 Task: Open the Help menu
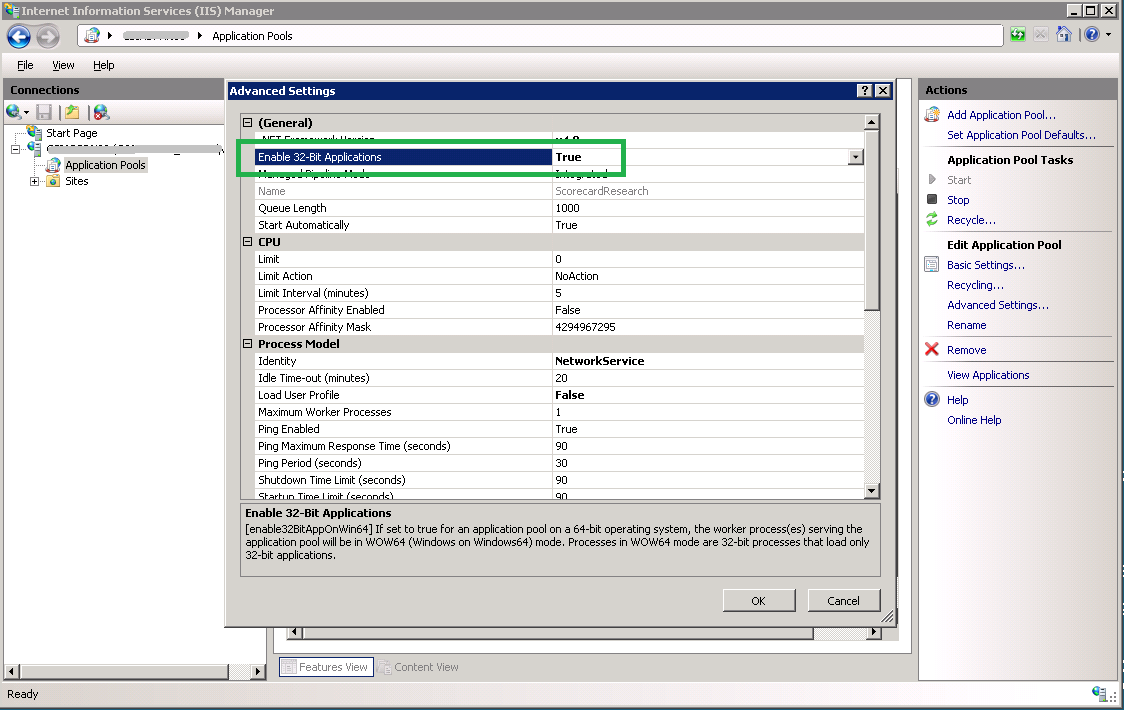(x=103, y=65)
